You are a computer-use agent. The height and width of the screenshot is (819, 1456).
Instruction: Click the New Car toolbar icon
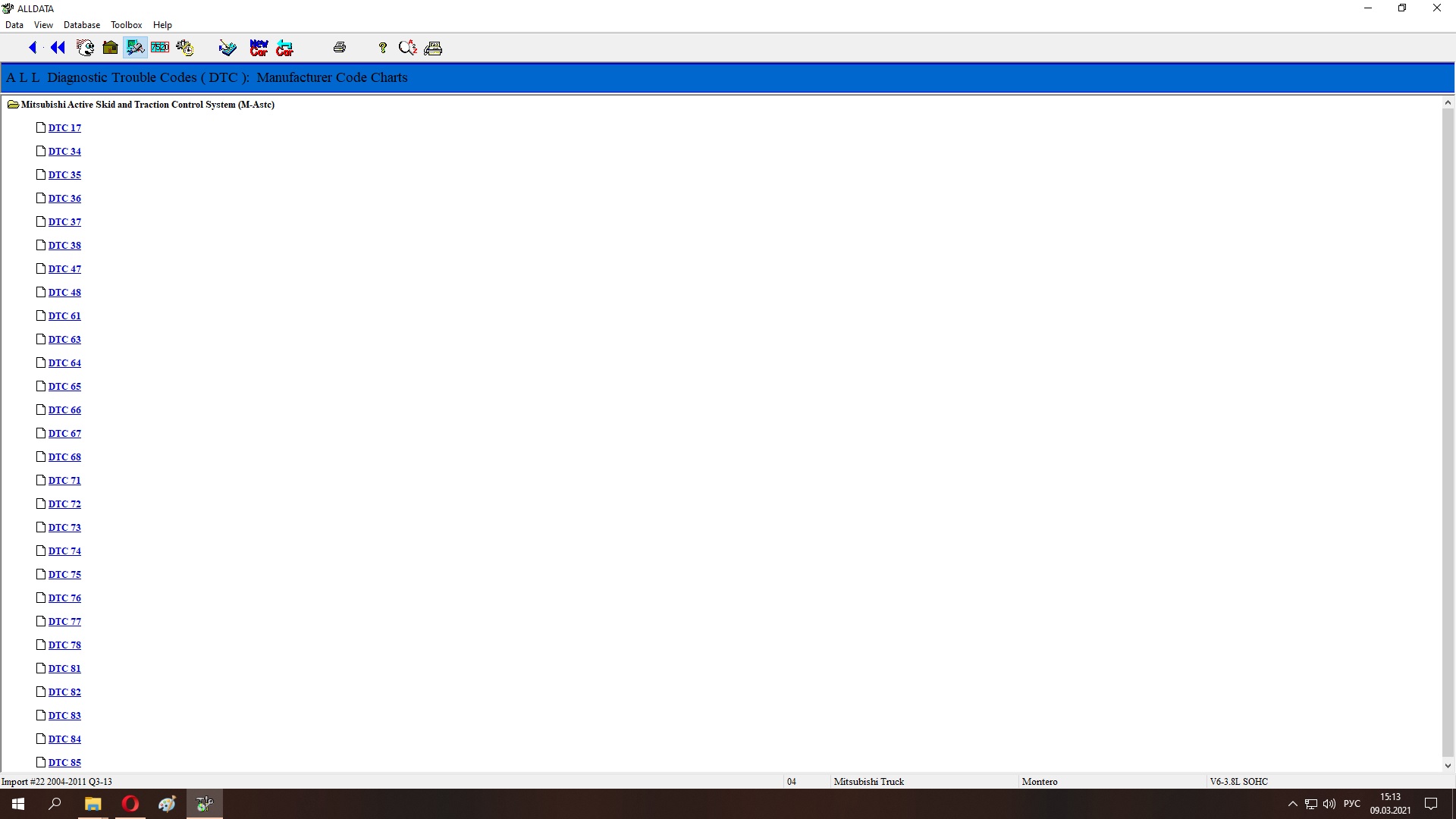pyautogui.click(x=259, y=48)
